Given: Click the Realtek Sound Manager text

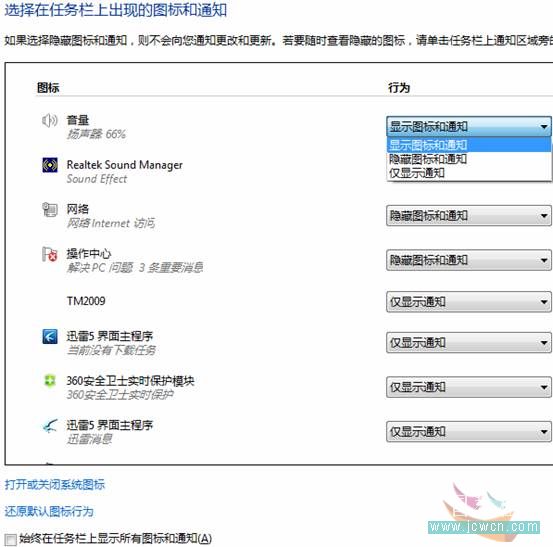Looking at the screenshot, I should coord(125,165).
